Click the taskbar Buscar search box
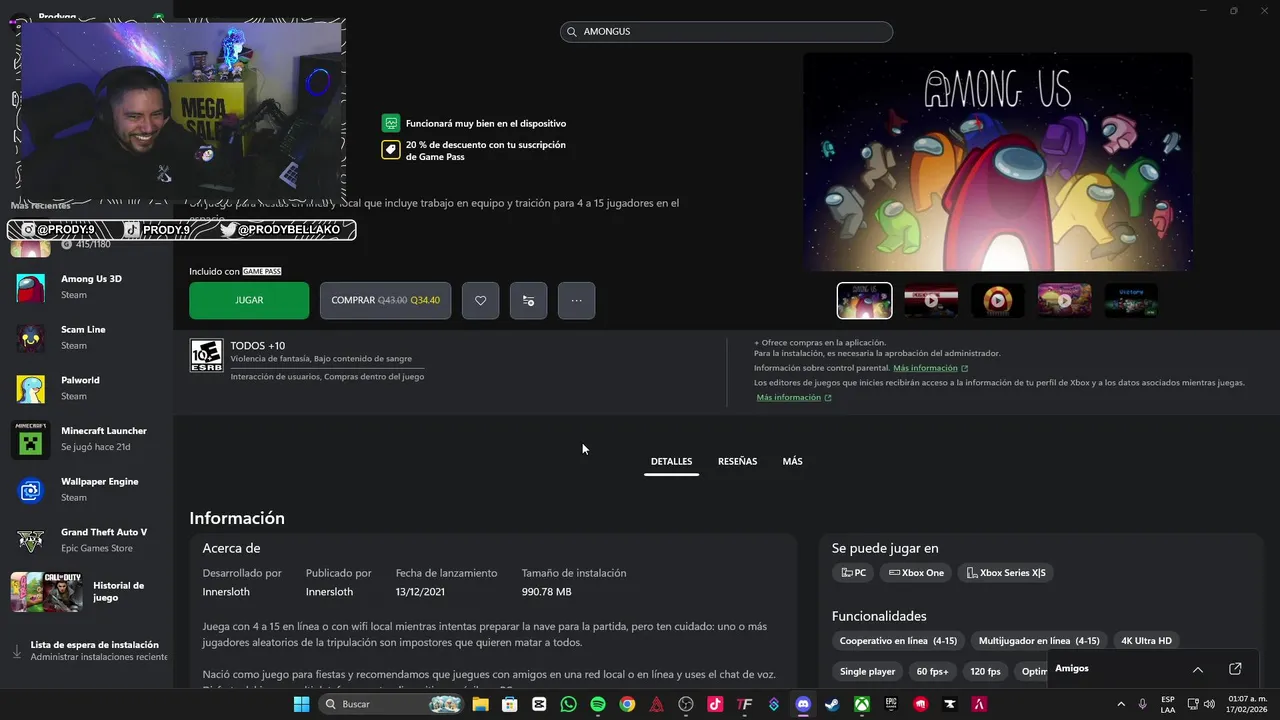1280x720 pixels. [x=391, y=704]
